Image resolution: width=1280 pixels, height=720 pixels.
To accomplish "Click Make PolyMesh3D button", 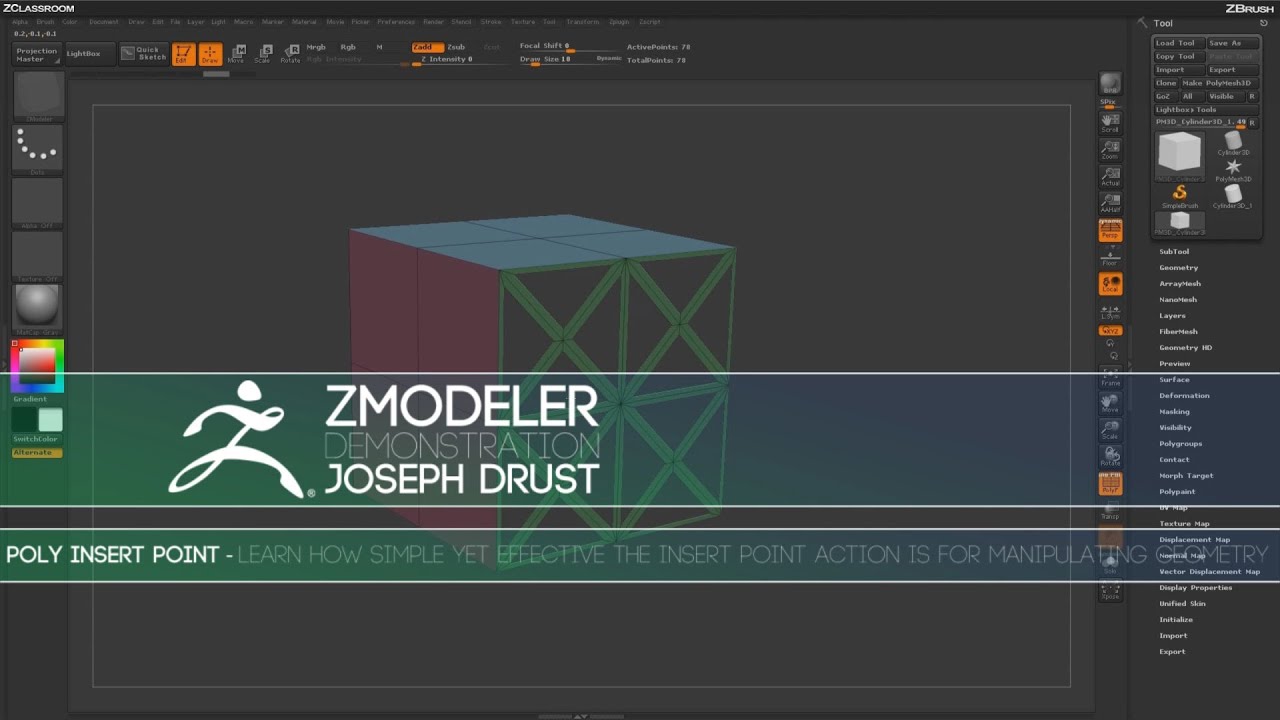I will [x=1217, y=83].
